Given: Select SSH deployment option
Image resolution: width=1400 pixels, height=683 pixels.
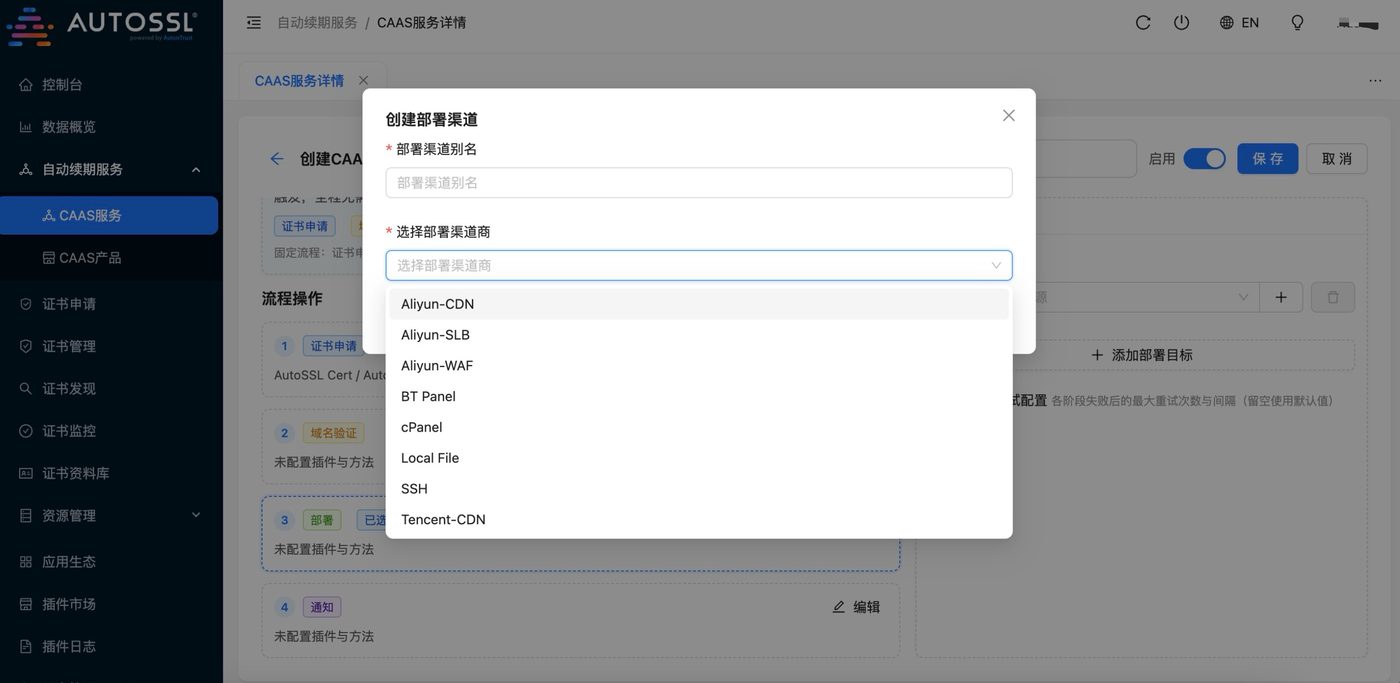Looking at the screenshot, I should (x=699, y=489).
